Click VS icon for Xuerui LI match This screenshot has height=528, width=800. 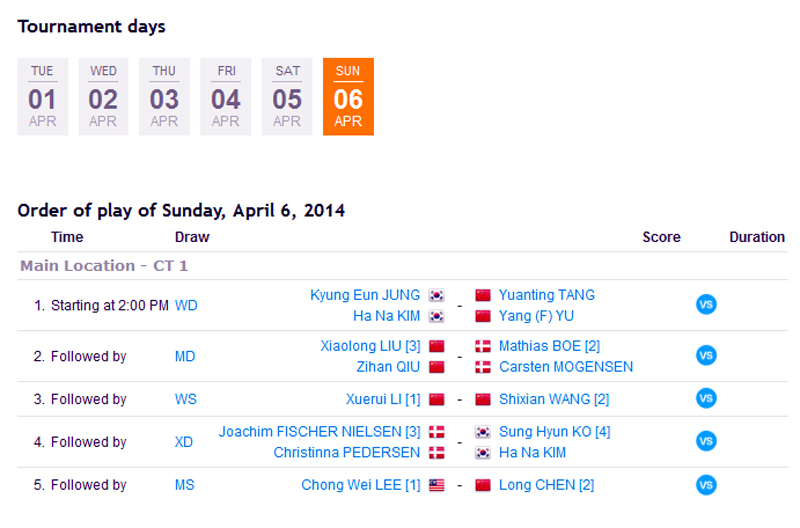click(706, 398)
